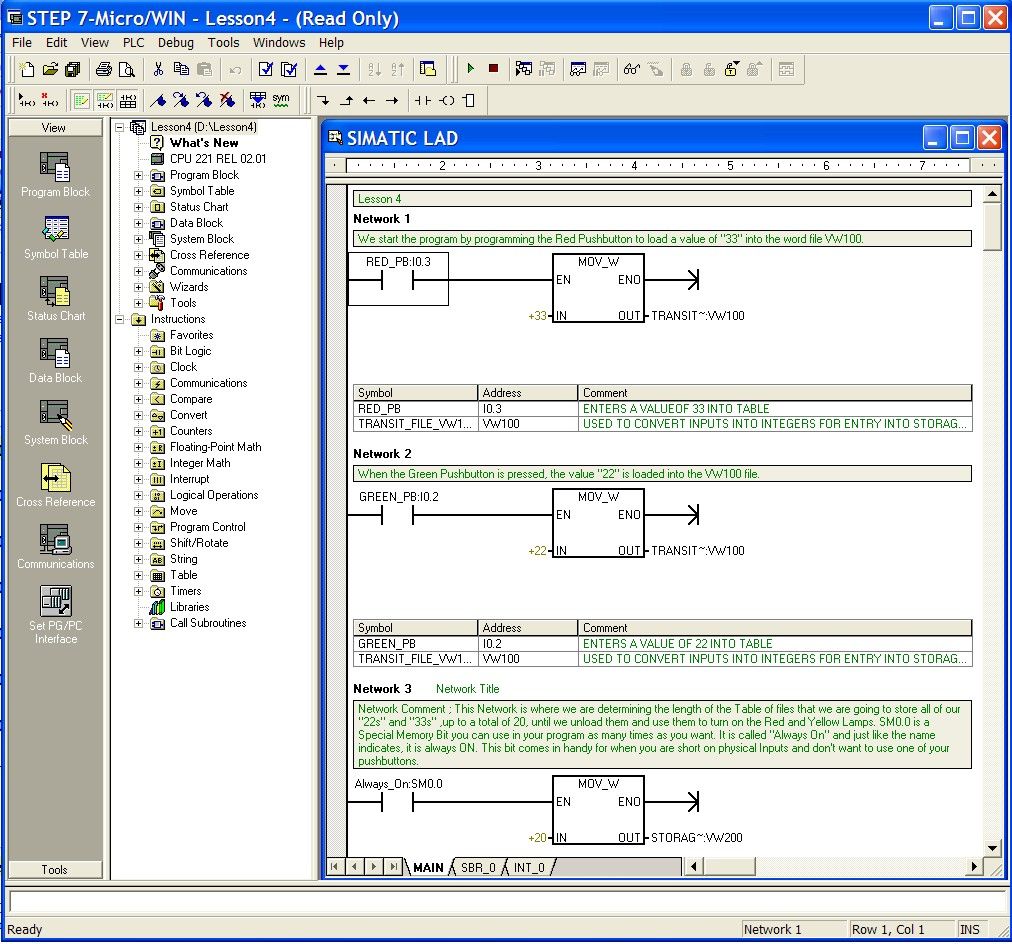Collapse the Instructions tree node

(x=121, y=319)
